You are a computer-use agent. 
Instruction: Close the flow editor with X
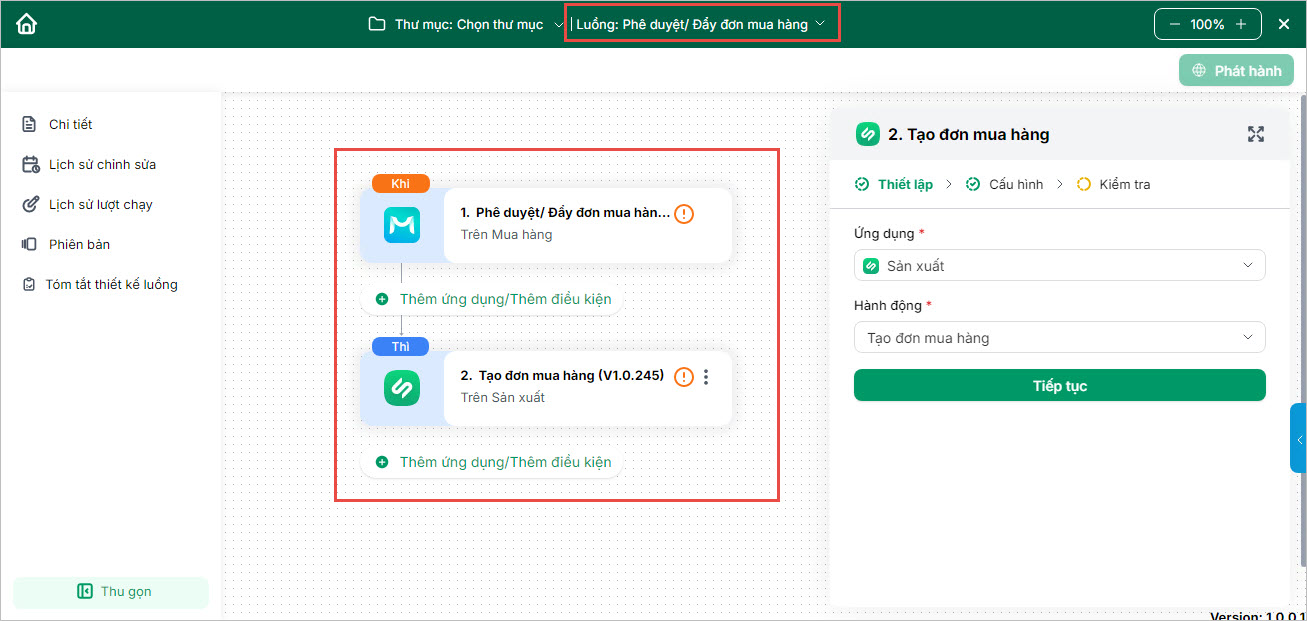pyautogui.click(x=1284, y=24)
